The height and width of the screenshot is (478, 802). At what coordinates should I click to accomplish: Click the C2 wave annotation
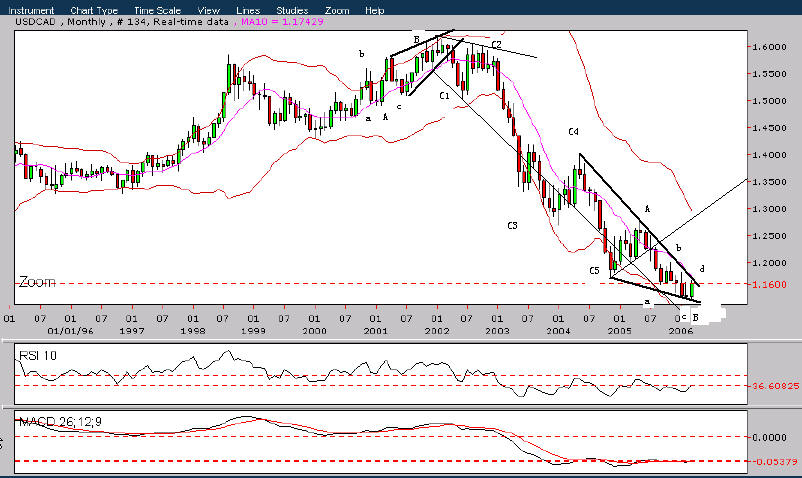click(496, 45)
